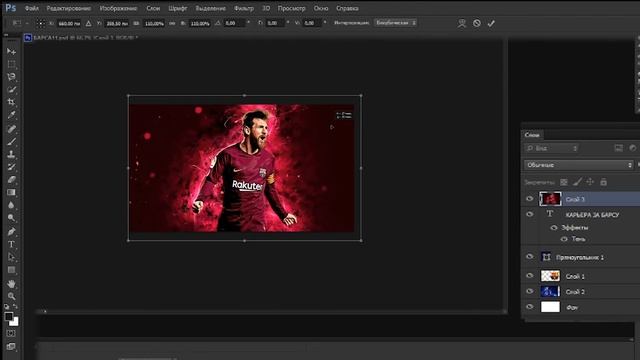This screenshot has width=640, height=360.
Task: Select the Слой 2 layer thumbnail
Action: tap(550, 291)
